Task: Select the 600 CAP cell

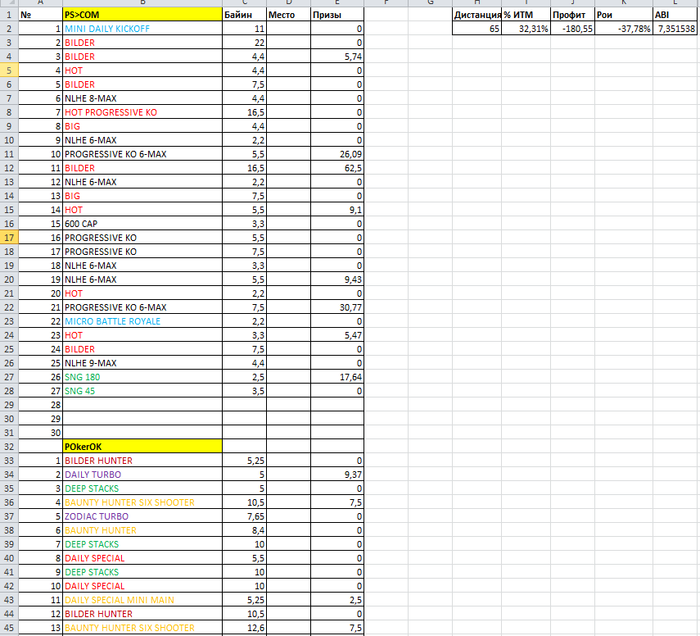Action: 142,224
